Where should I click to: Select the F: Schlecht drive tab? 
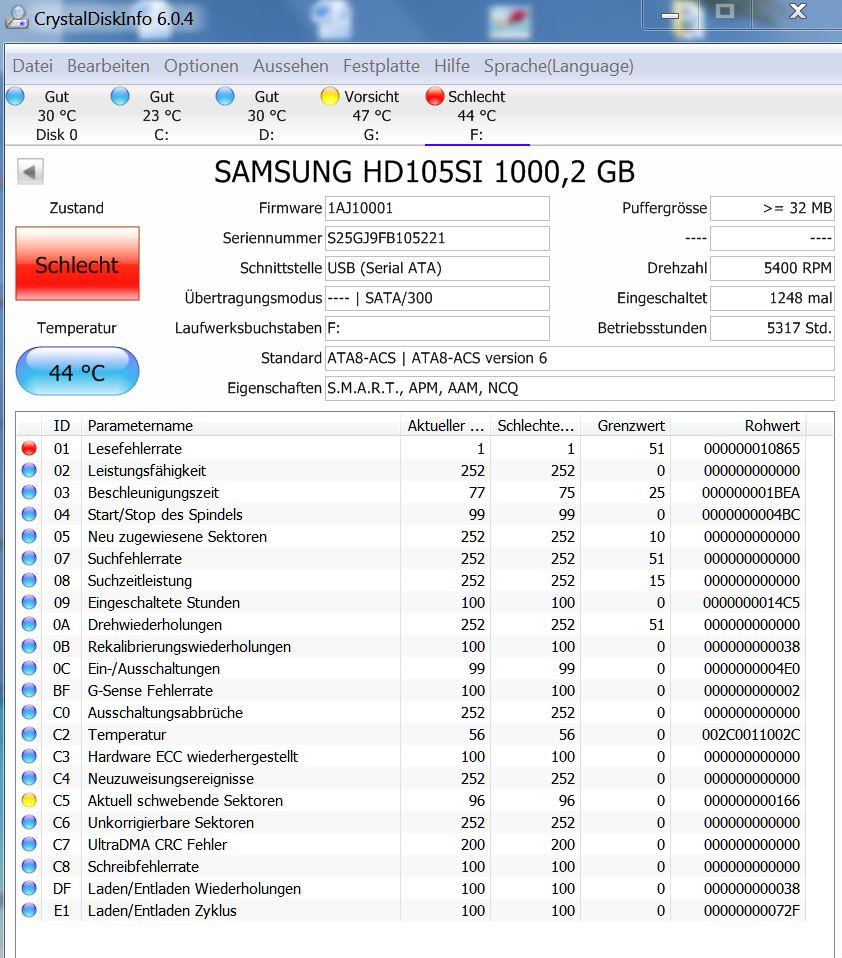coord(477,115)
